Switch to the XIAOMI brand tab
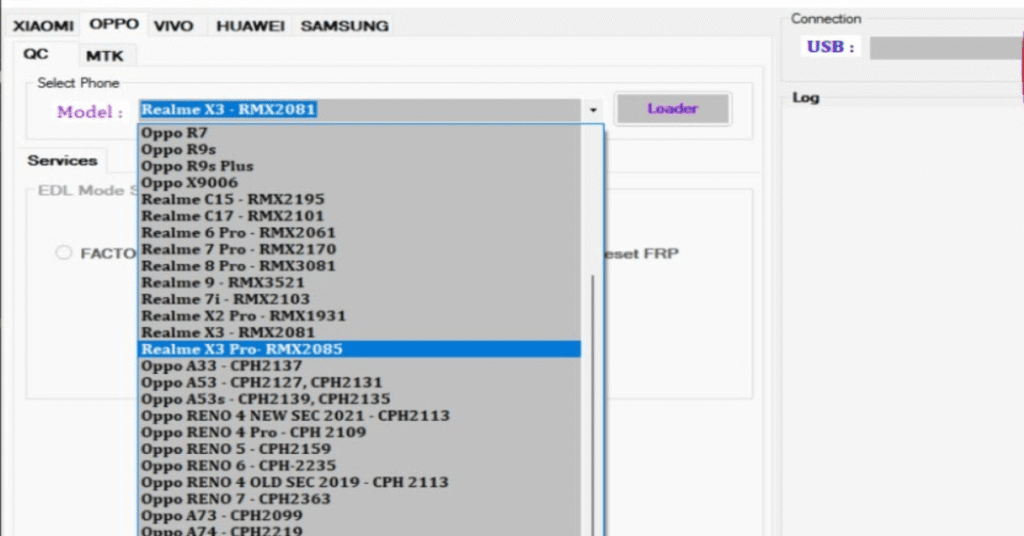 [x=43, y=26]
